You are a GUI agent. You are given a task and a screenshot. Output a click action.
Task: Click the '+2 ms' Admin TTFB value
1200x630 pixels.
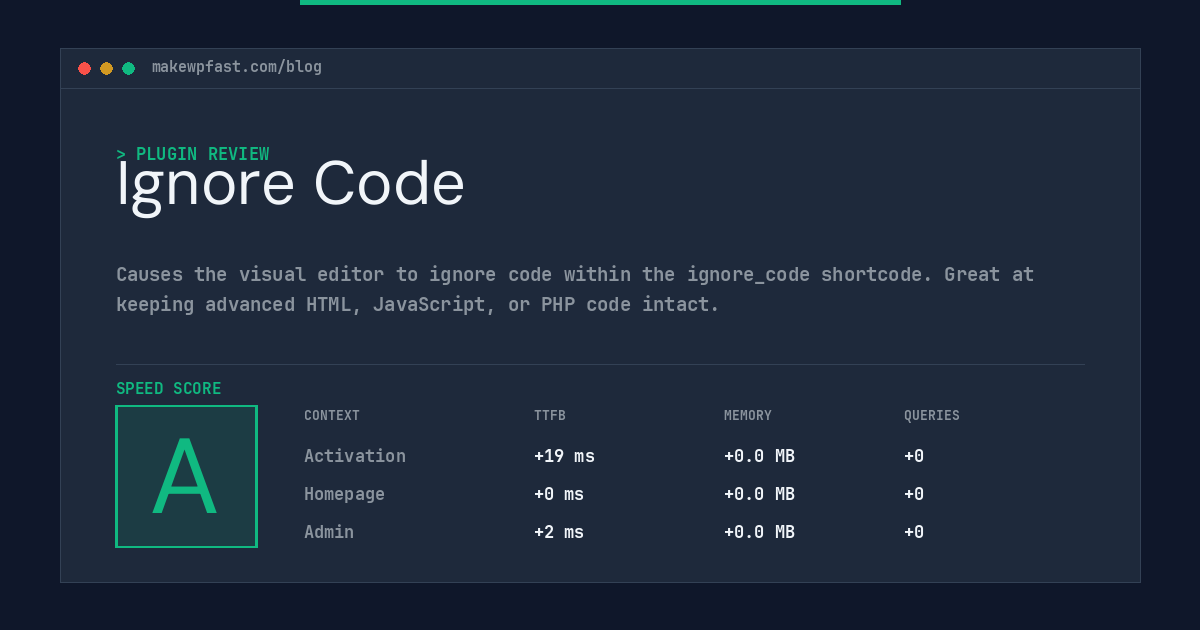[559, 532]
